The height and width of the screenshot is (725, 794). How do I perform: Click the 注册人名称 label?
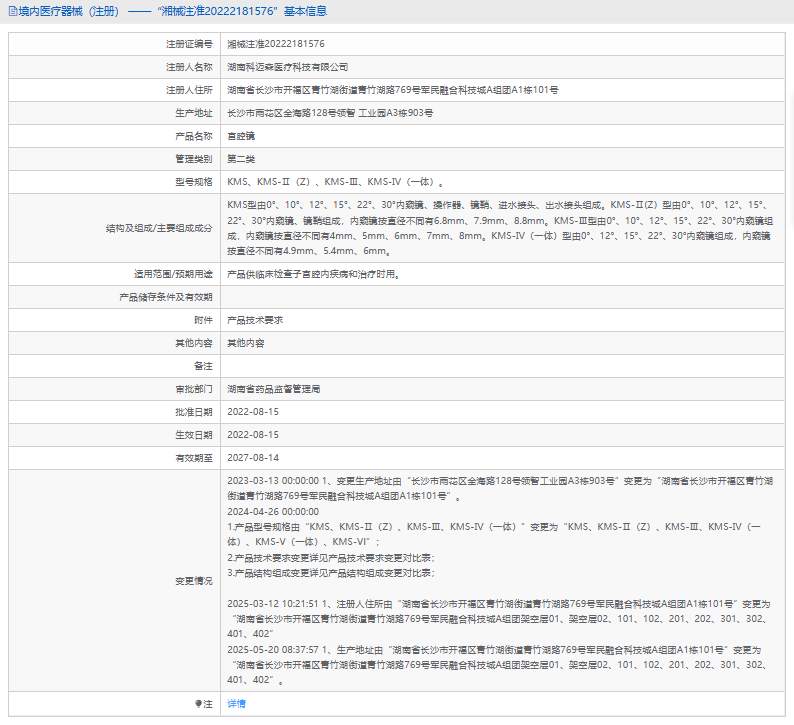click(189, 67)
